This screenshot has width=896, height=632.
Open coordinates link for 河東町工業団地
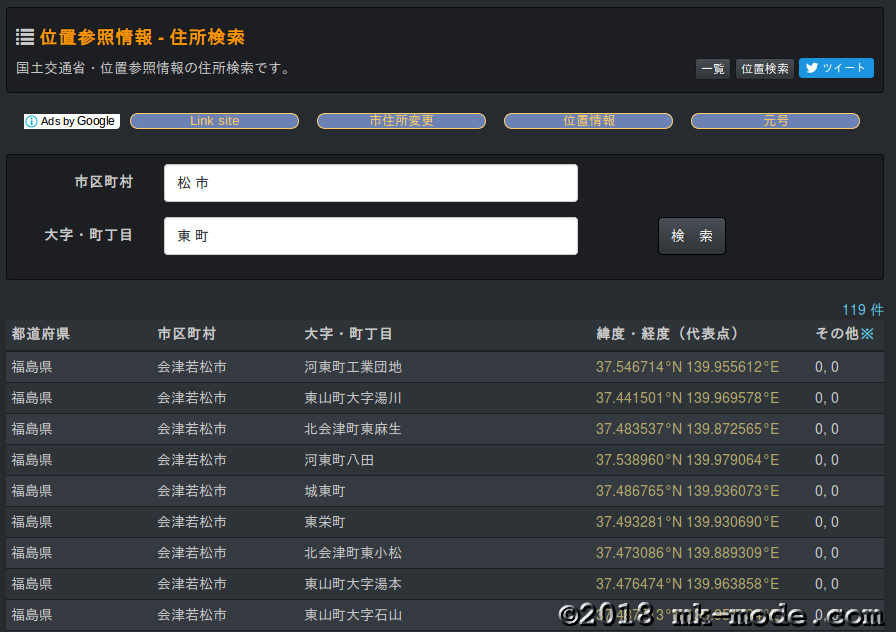pos(687,367)
